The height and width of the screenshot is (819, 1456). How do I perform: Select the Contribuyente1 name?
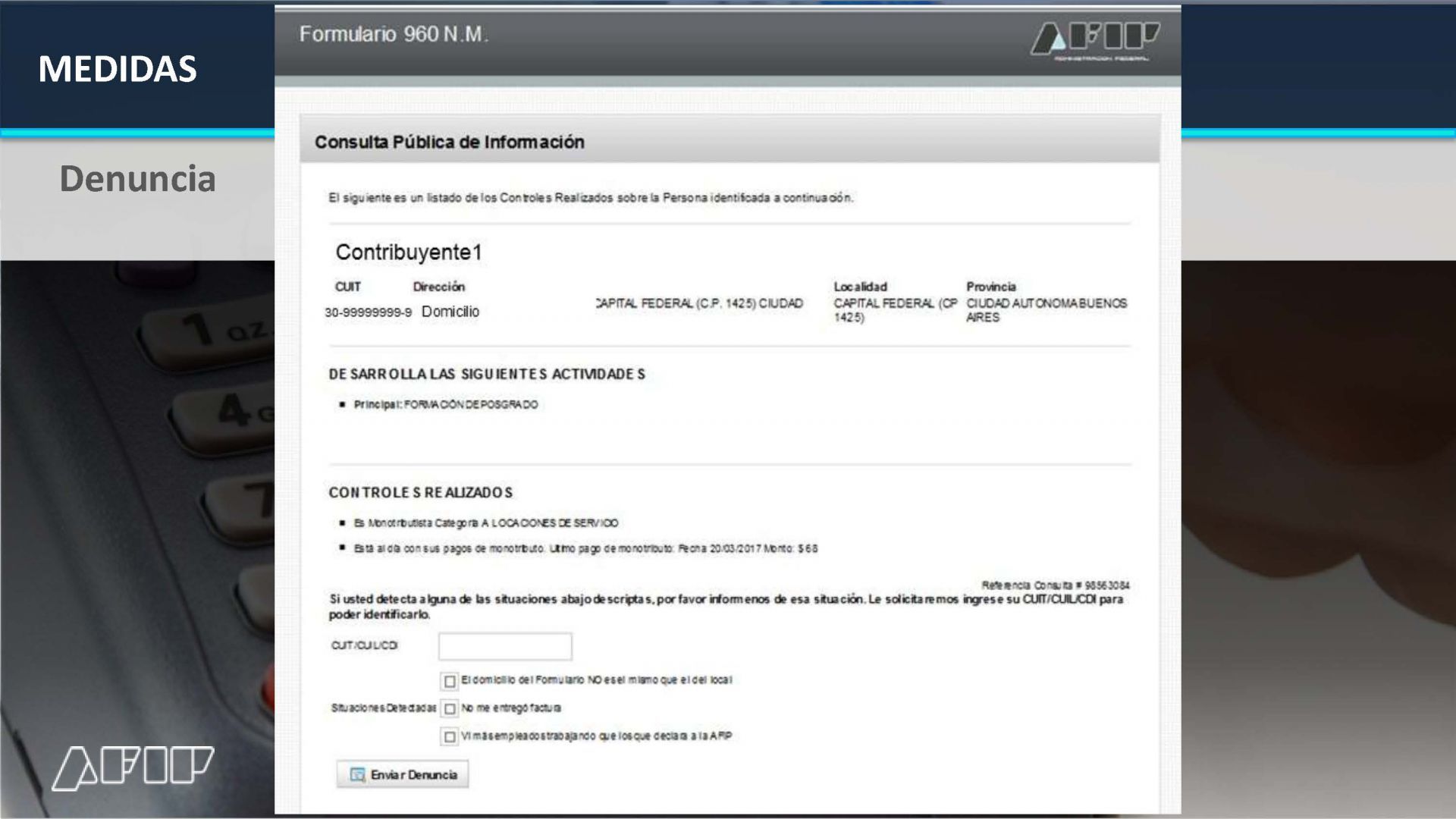(409, 253)
